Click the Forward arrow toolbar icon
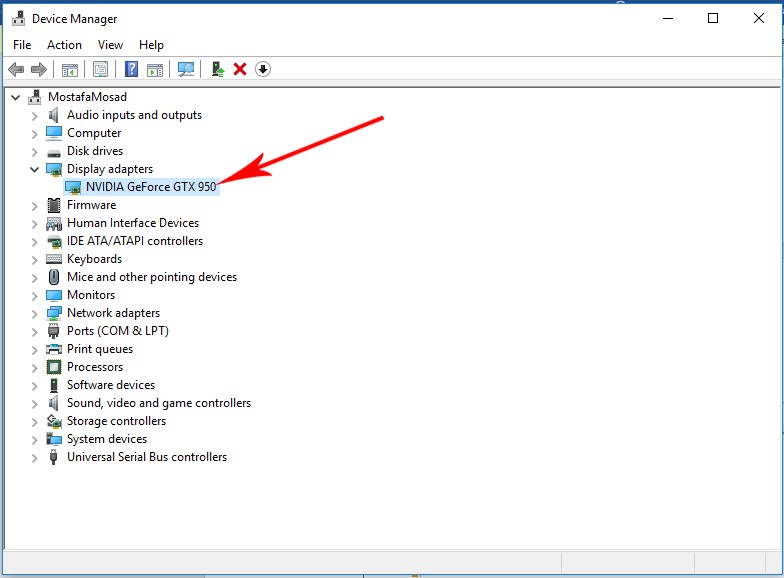The width and height of the screenshot is (784, 578). pyautogui.click(x=39, y=69)
